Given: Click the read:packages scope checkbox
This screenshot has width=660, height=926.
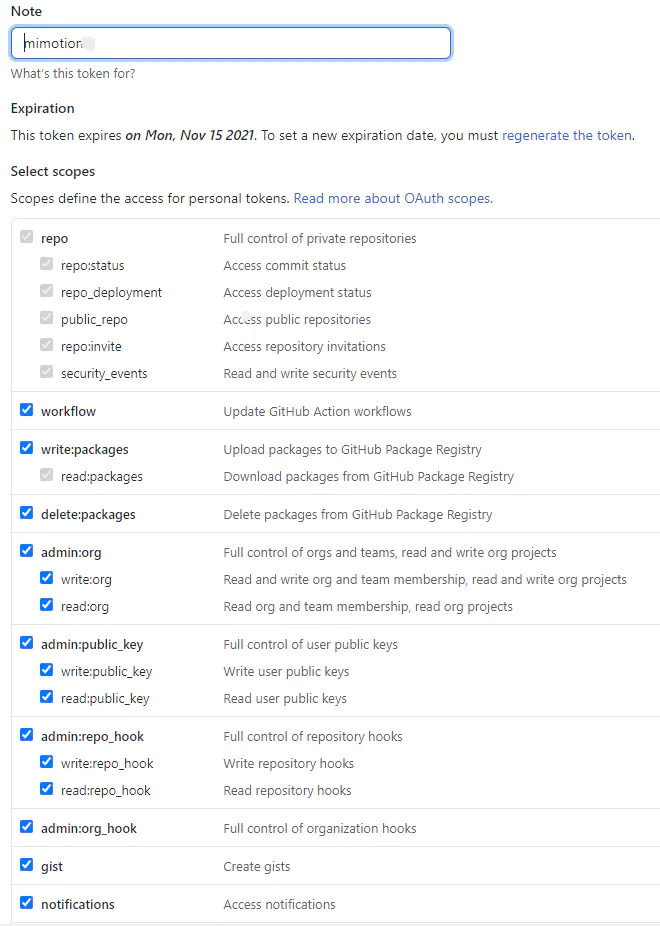Looking at the screenshot, I should click(x=47, y=476).
